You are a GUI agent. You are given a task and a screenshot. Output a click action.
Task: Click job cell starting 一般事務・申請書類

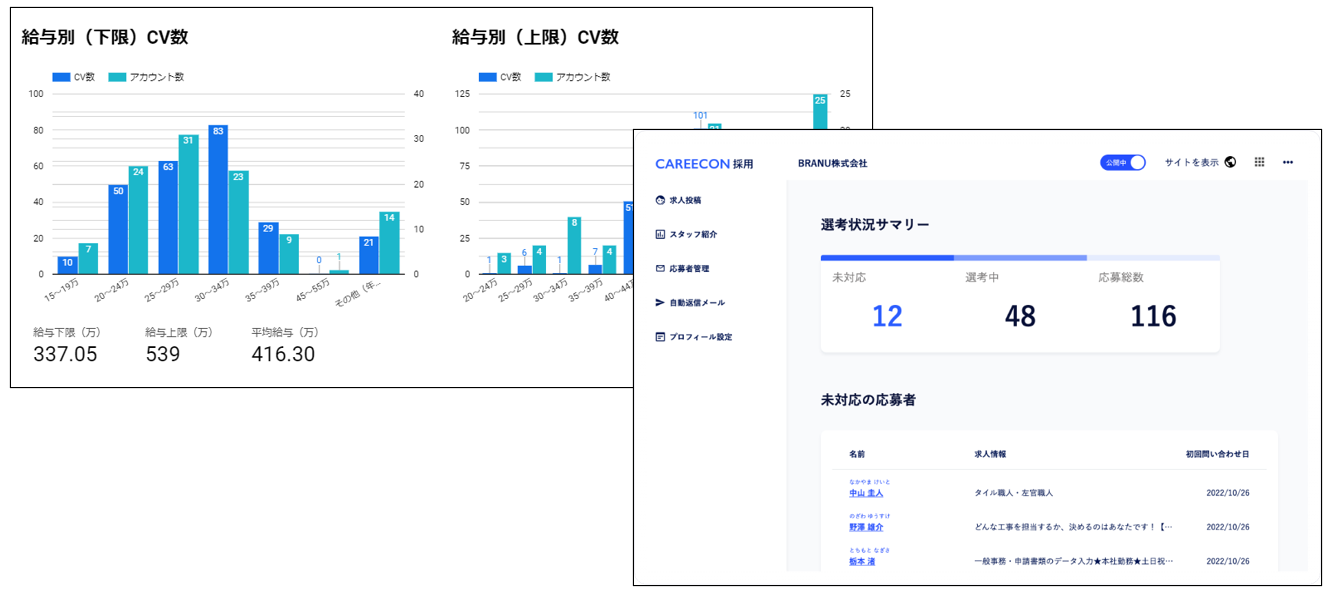coord(1074,562)
